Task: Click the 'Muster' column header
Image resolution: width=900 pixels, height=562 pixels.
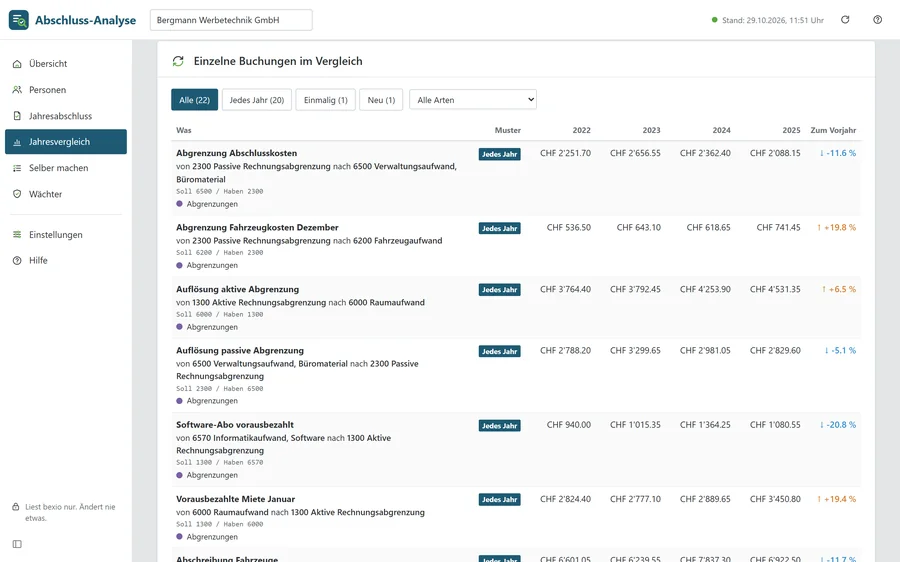Action: (x=507, y=130)
